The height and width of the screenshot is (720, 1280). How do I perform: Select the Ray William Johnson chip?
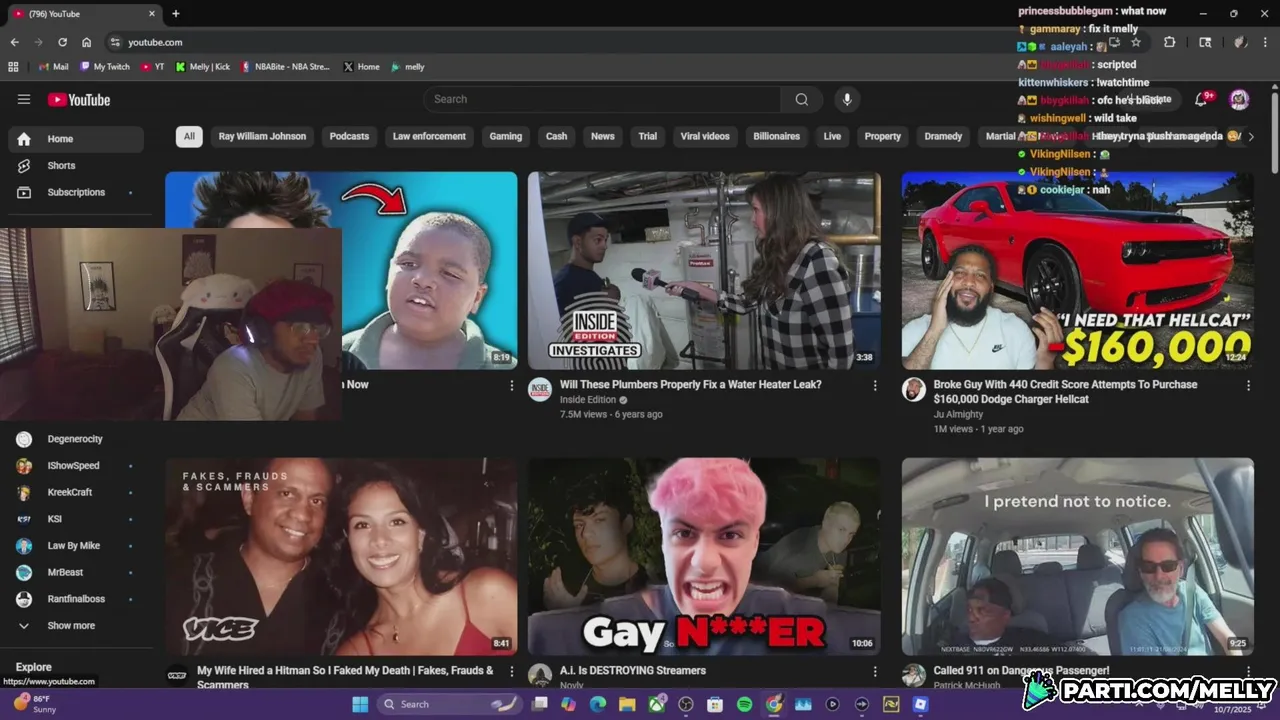262,136
